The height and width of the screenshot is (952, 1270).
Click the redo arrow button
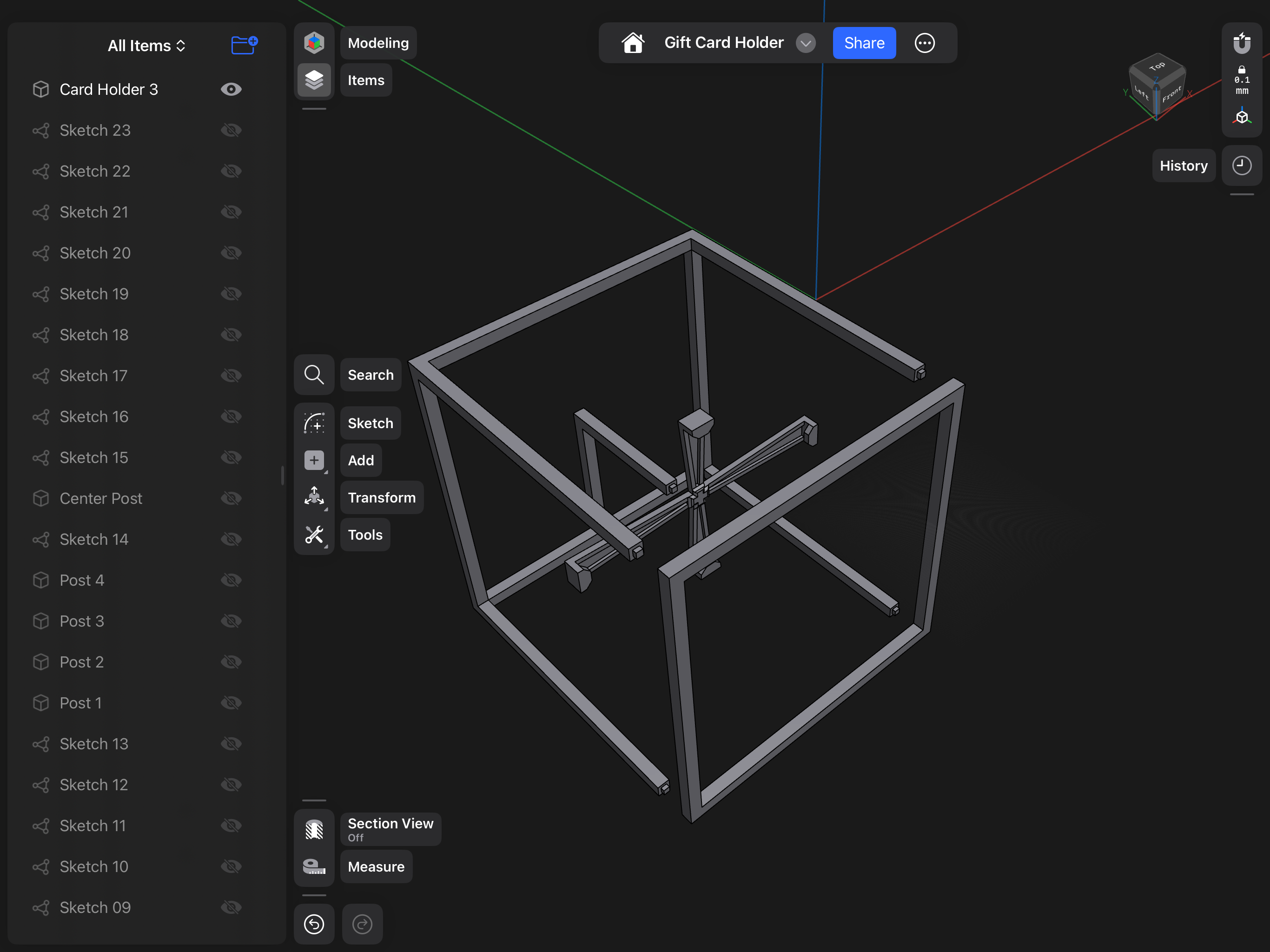point(362,924)
